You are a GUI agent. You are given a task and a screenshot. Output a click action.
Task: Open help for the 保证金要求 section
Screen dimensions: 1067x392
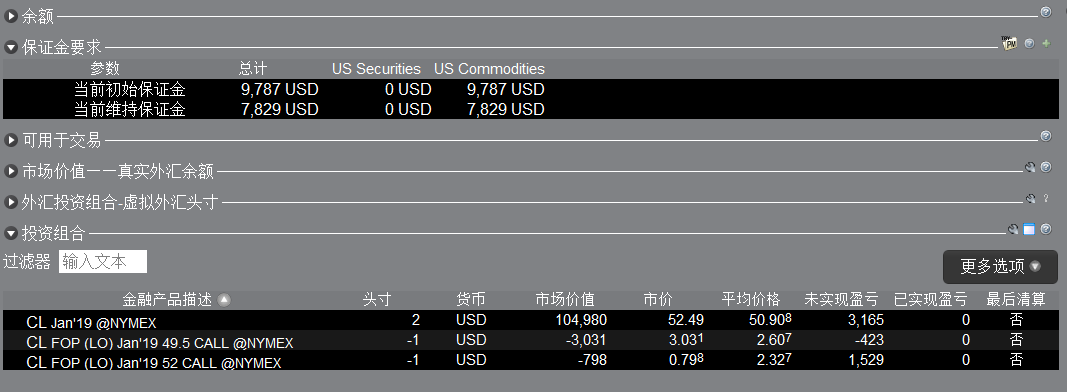1030,44
